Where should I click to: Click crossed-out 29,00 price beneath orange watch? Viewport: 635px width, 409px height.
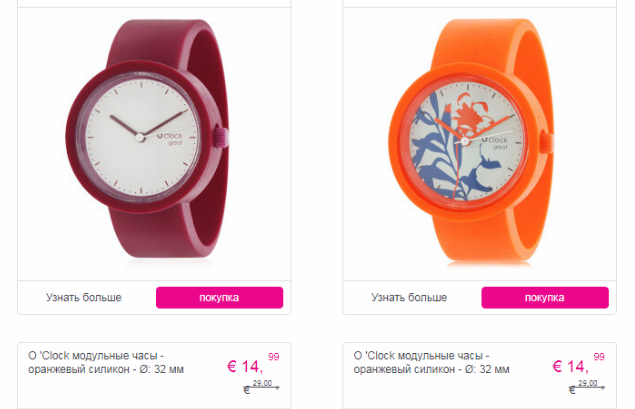point(587,386)
